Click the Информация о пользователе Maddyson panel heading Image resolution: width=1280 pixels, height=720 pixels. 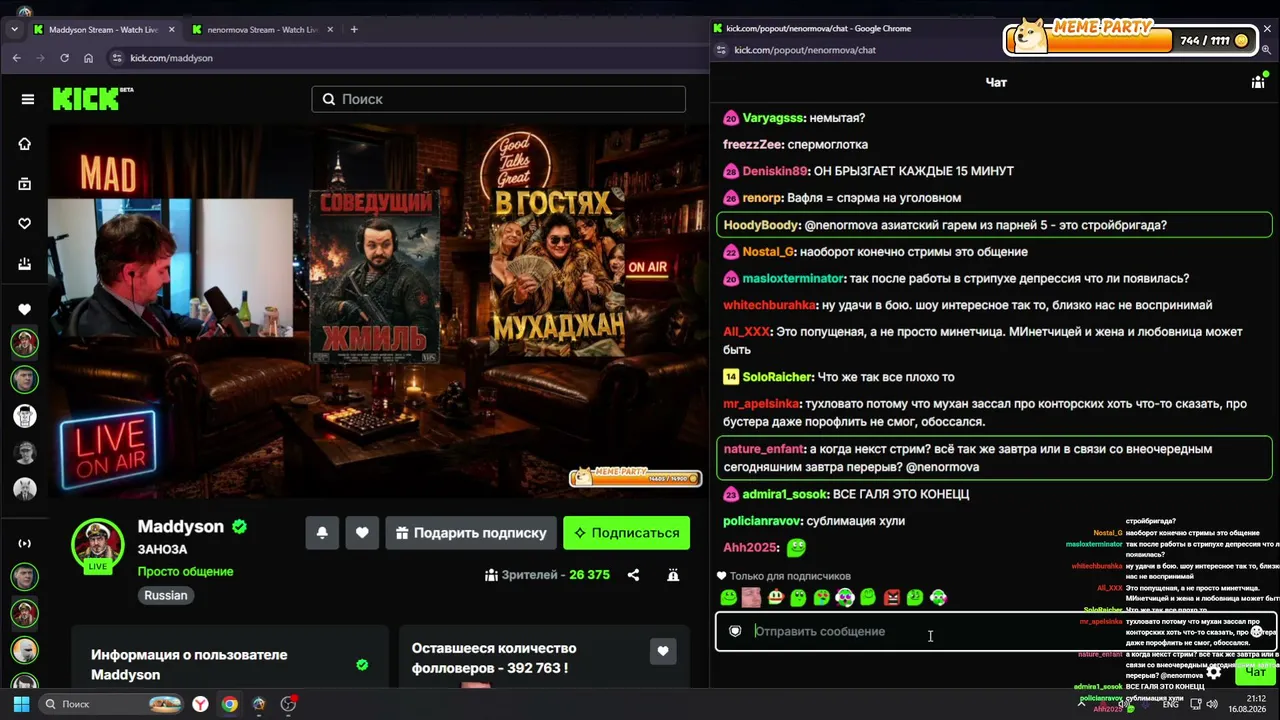click(x=189, y=665)
